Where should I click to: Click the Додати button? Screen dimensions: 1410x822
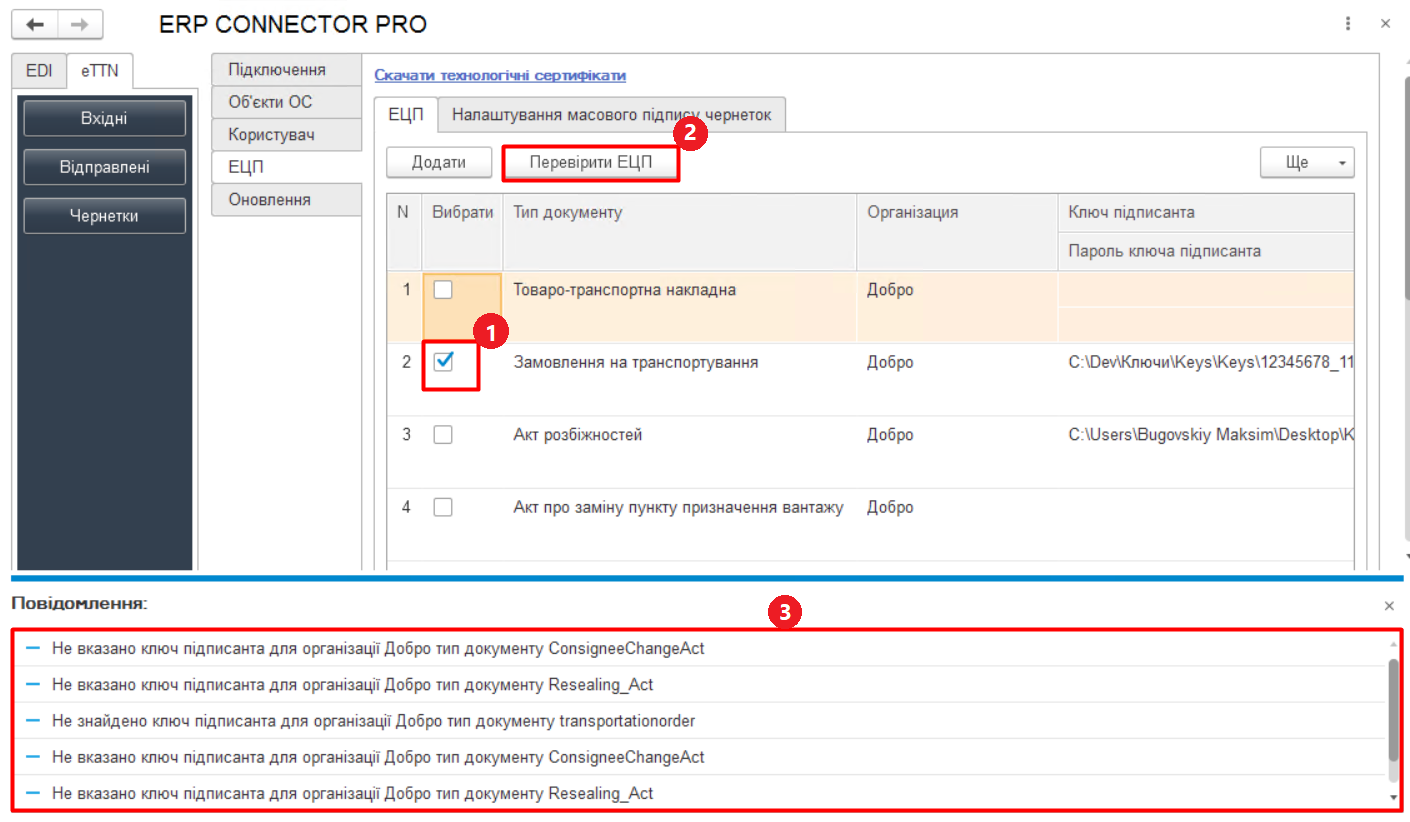click(x=439, y=163)
